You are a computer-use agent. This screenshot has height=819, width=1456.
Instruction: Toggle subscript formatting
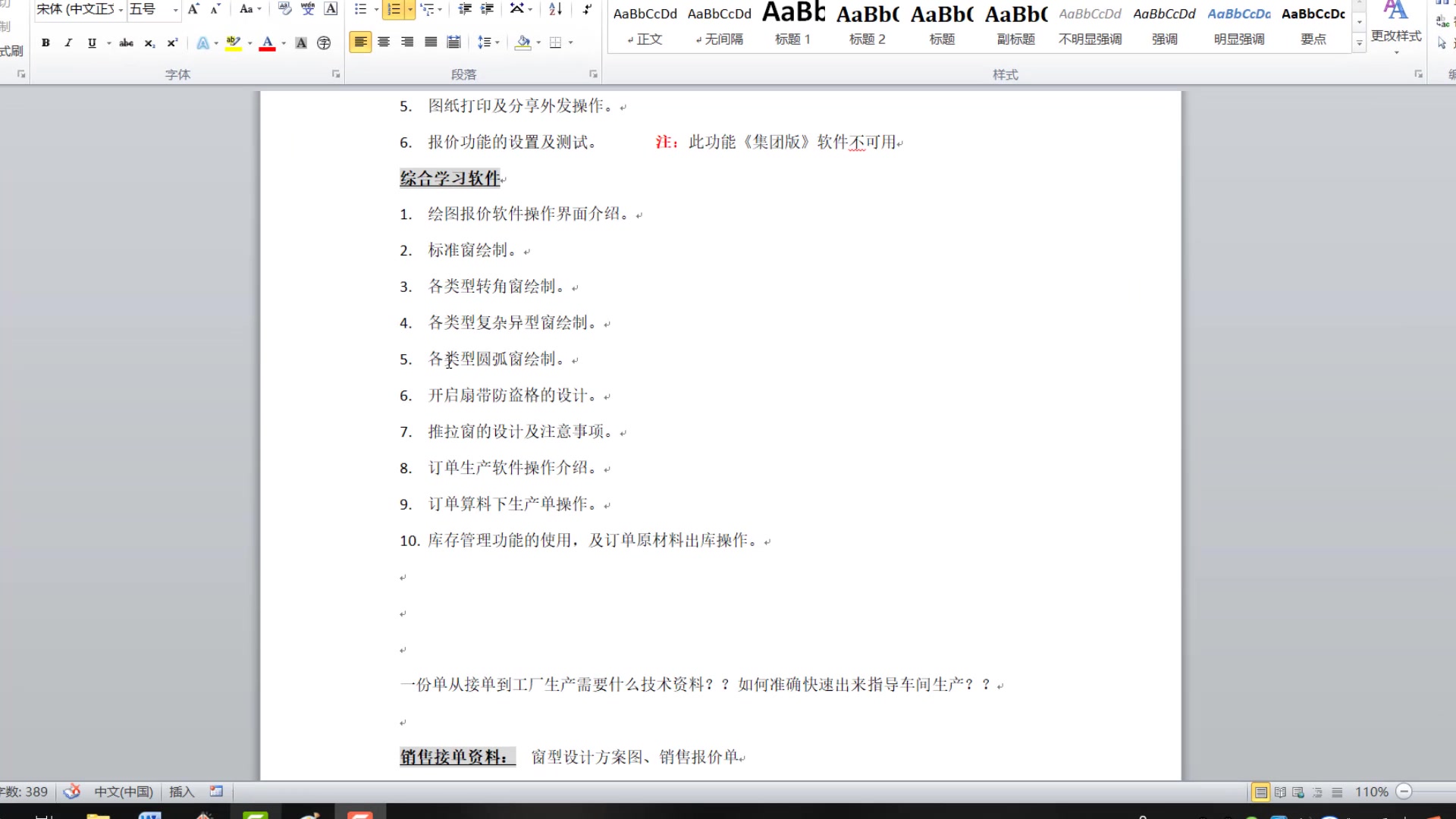(149, 42)
